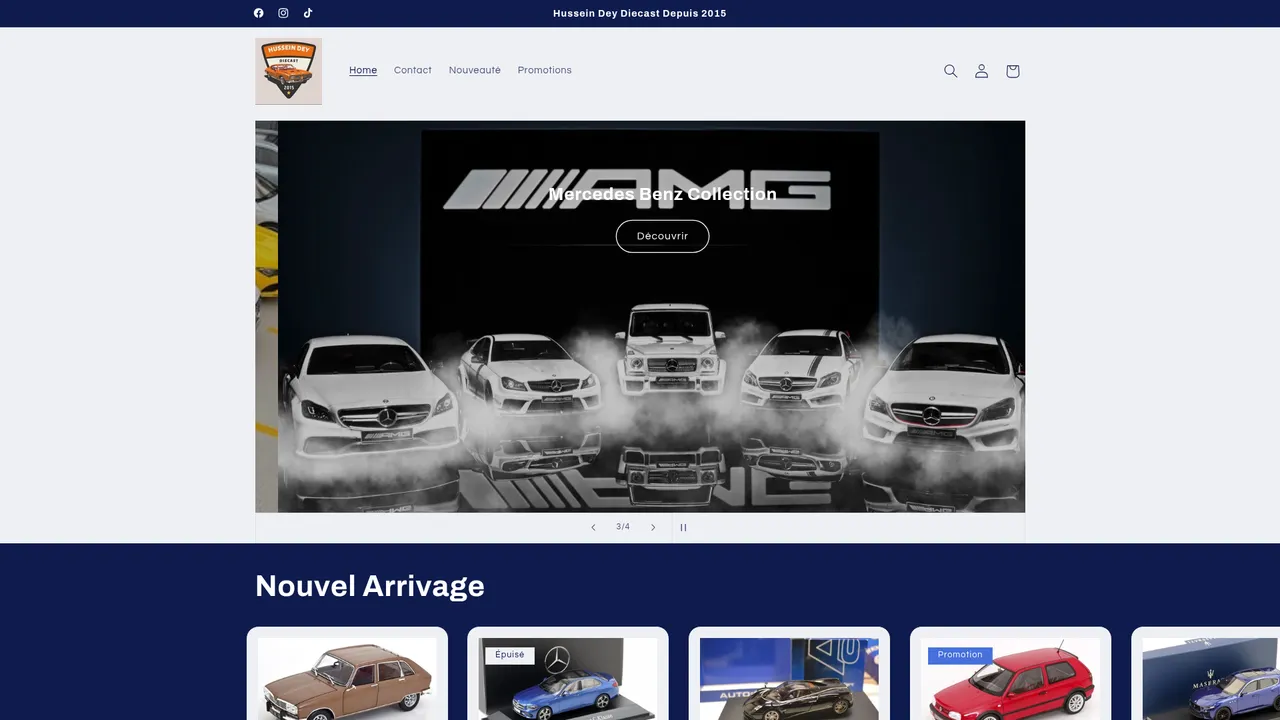Open the TikTok social link
1280x720 pixels.
pos(308,13)
